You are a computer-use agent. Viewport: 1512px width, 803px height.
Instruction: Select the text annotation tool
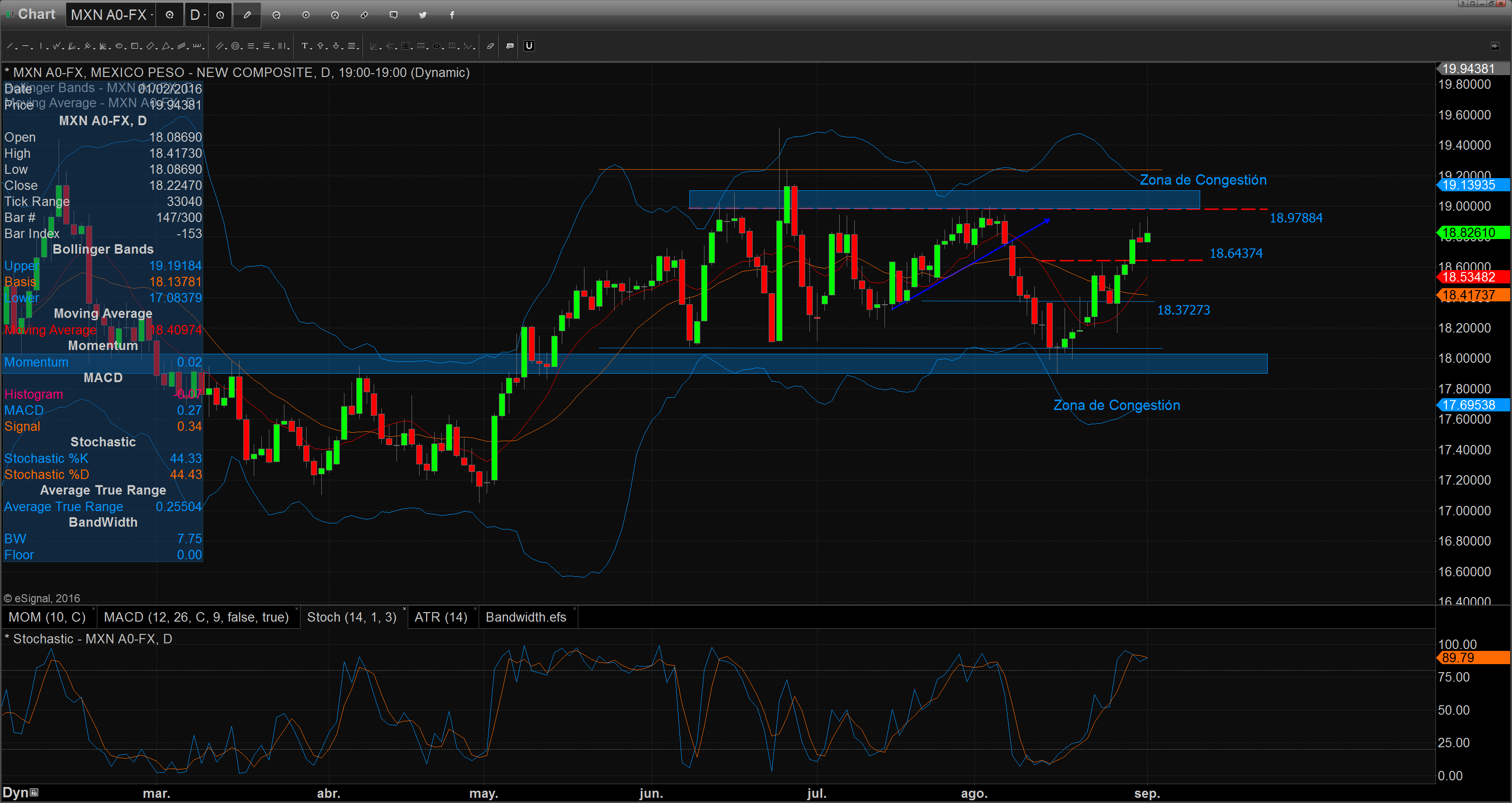(305, 46)
